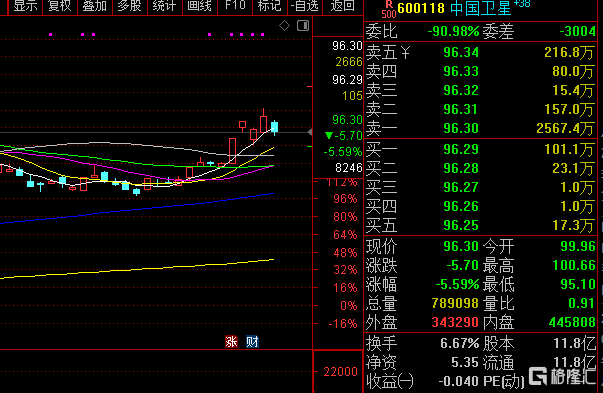The image size is (603, 393).
Task: Remove stock via -自选 button
Action: 304,5
